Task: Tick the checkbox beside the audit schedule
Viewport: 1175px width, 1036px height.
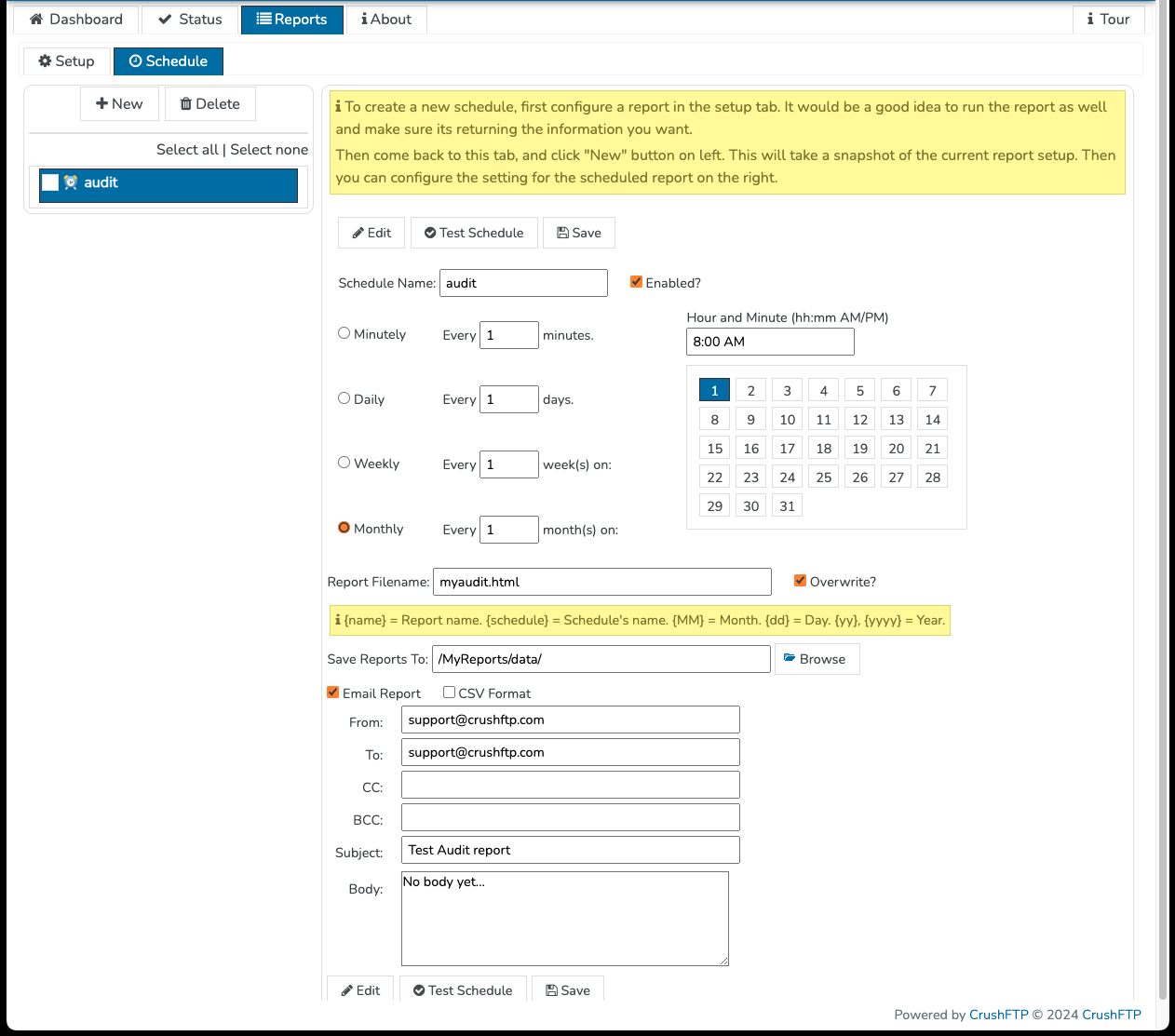Action: 50,182
